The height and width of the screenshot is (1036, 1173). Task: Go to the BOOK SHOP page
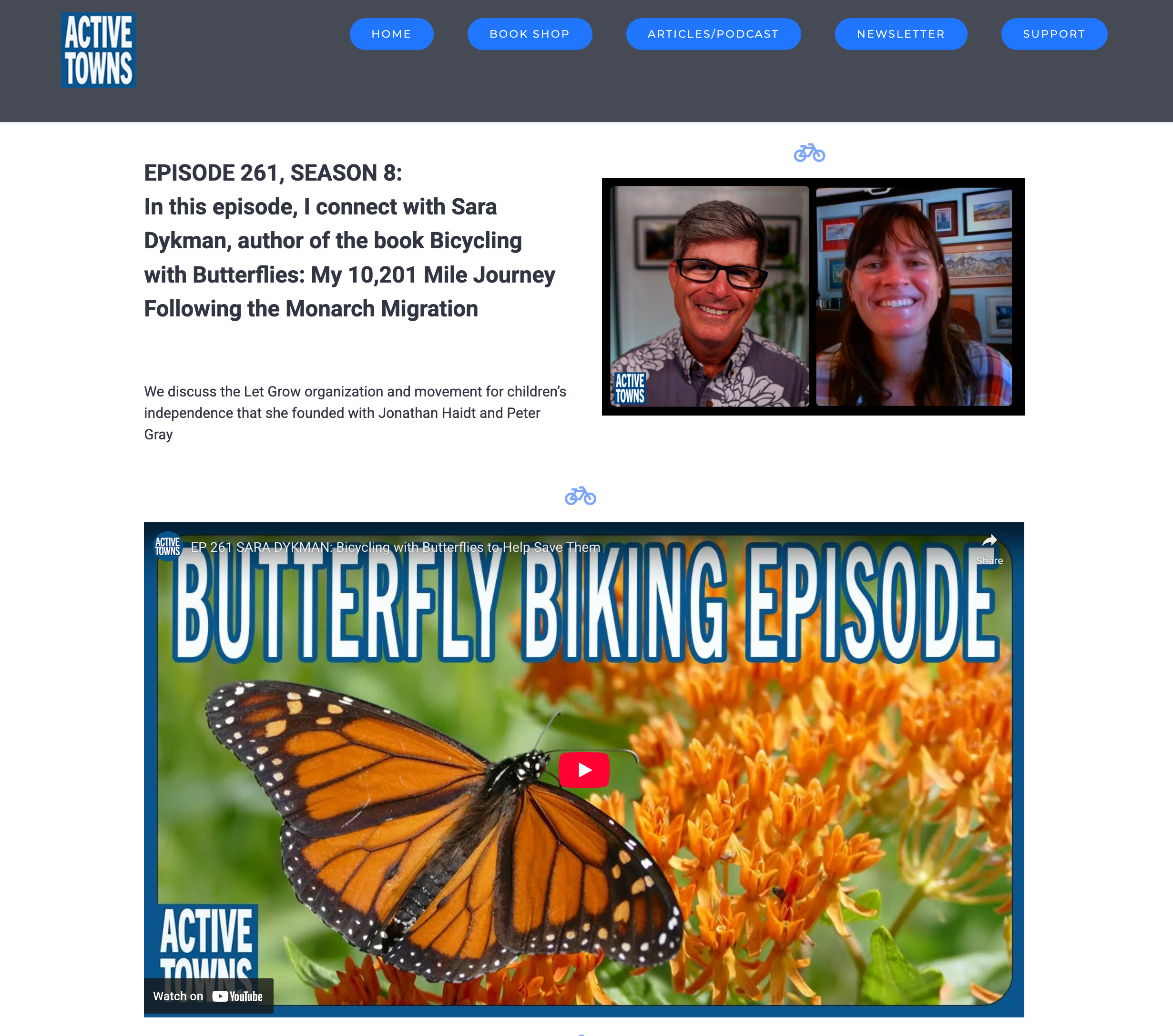pyautogui.click(x=529, y=34)
